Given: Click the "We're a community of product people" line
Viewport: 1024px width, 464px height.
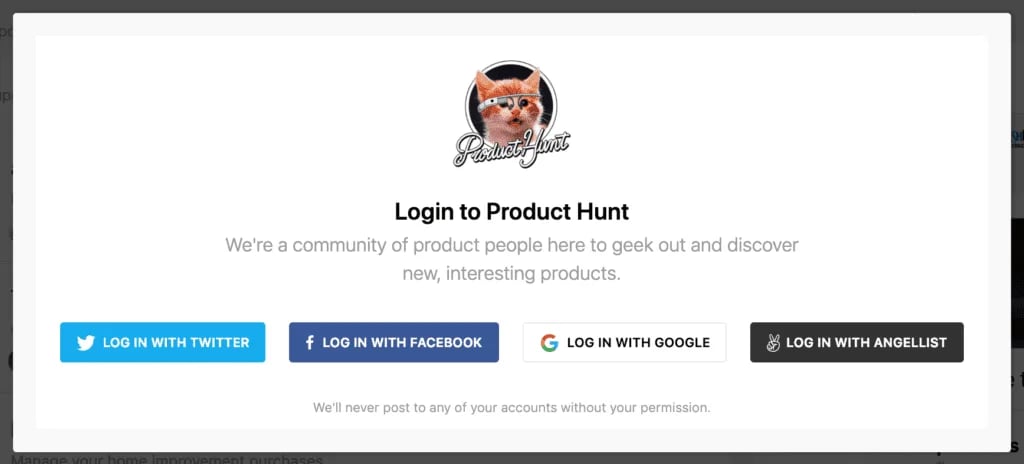Looking at the screenshot, I should pyautogui.click(x=511, y=245).
